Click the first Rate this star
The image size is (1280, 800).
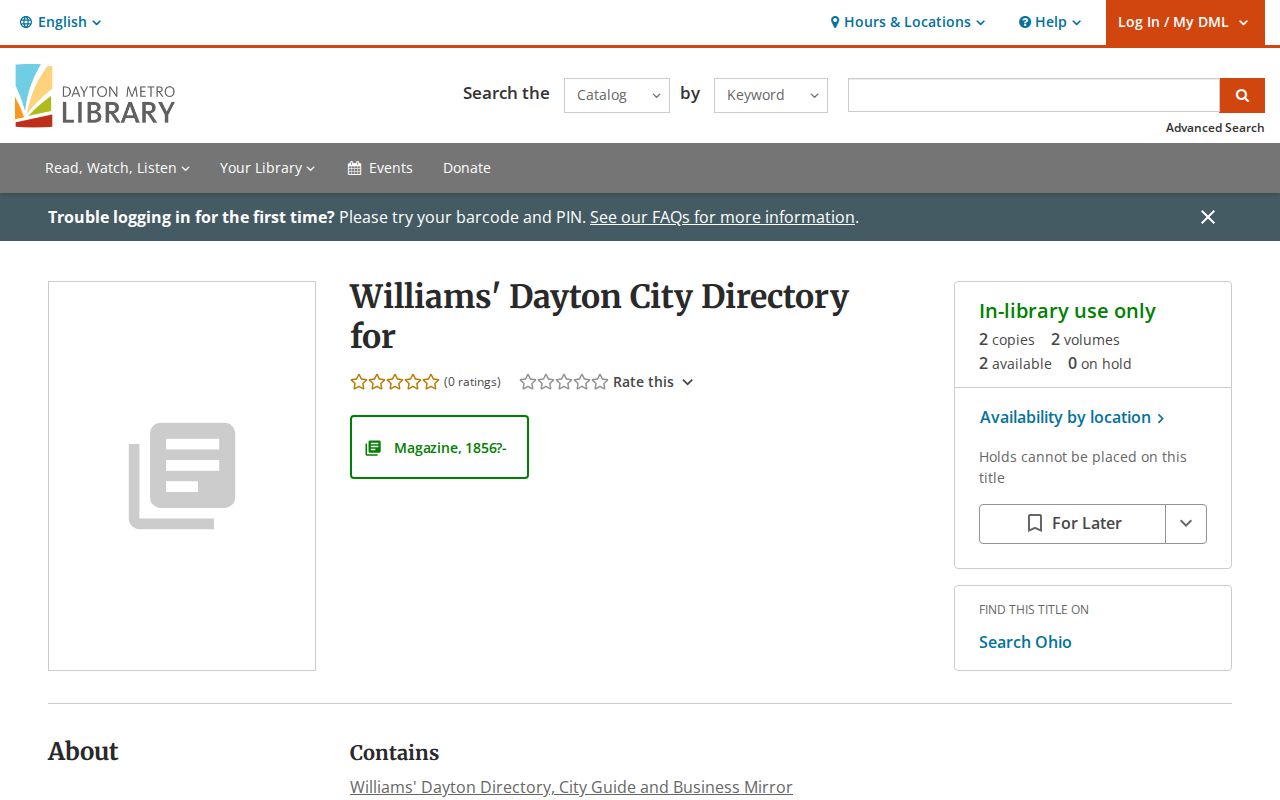tap(528, 382)
